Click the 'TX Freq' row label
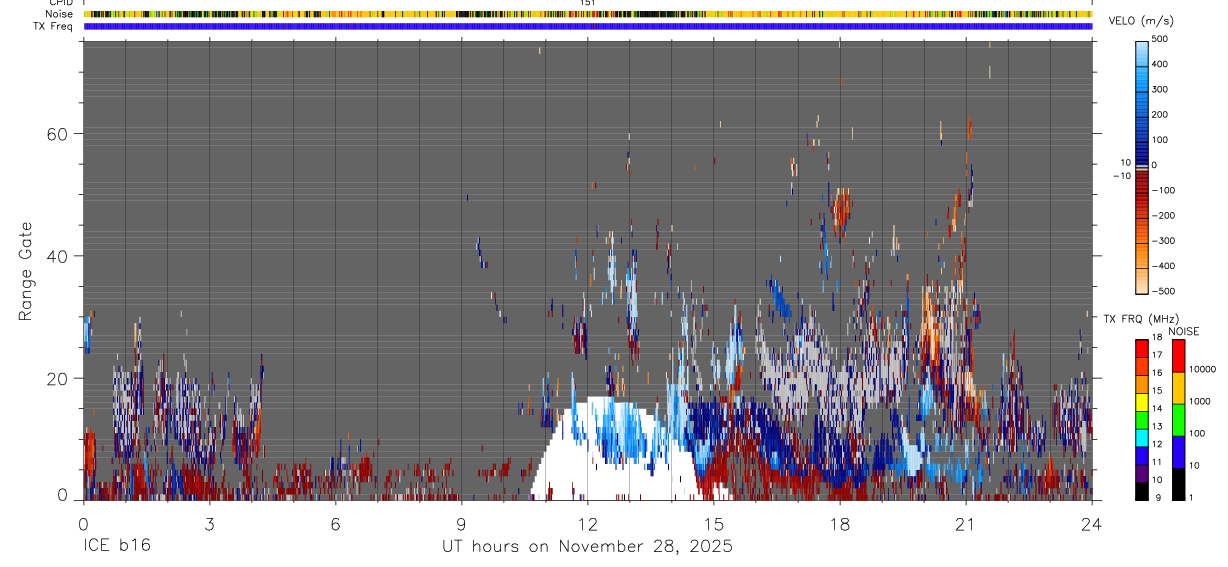Viewport: 1228px width, 567px height. (53, 26)
